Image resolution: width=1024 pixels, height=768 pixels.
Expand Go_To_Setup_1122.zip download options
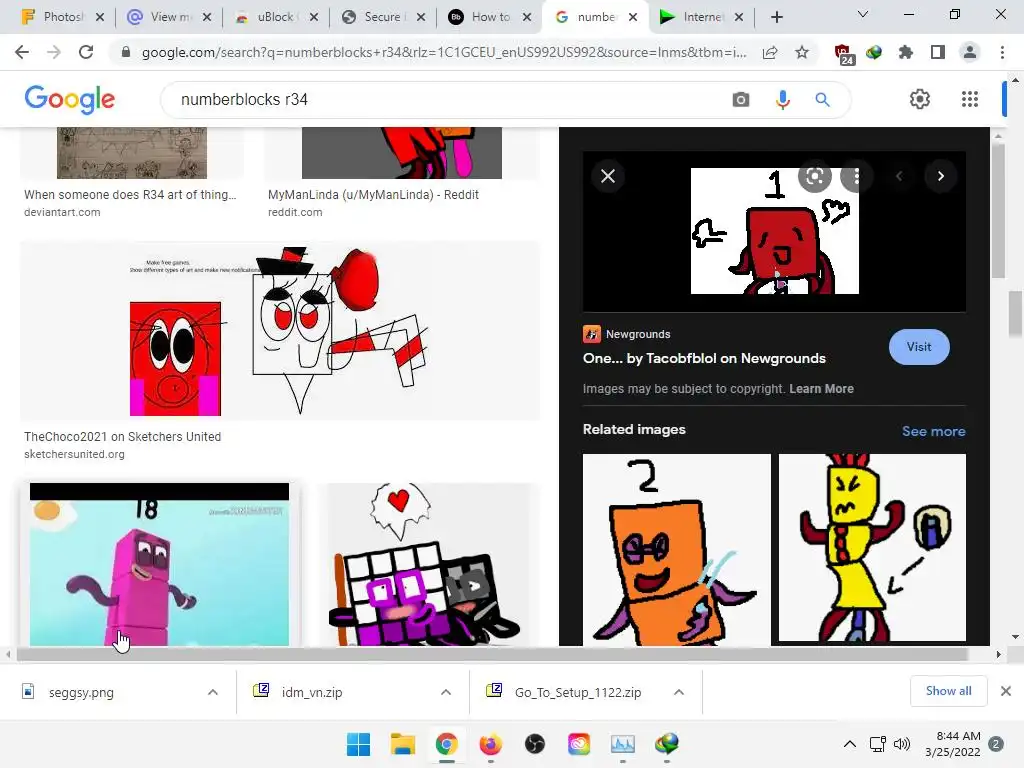[679, 692]
